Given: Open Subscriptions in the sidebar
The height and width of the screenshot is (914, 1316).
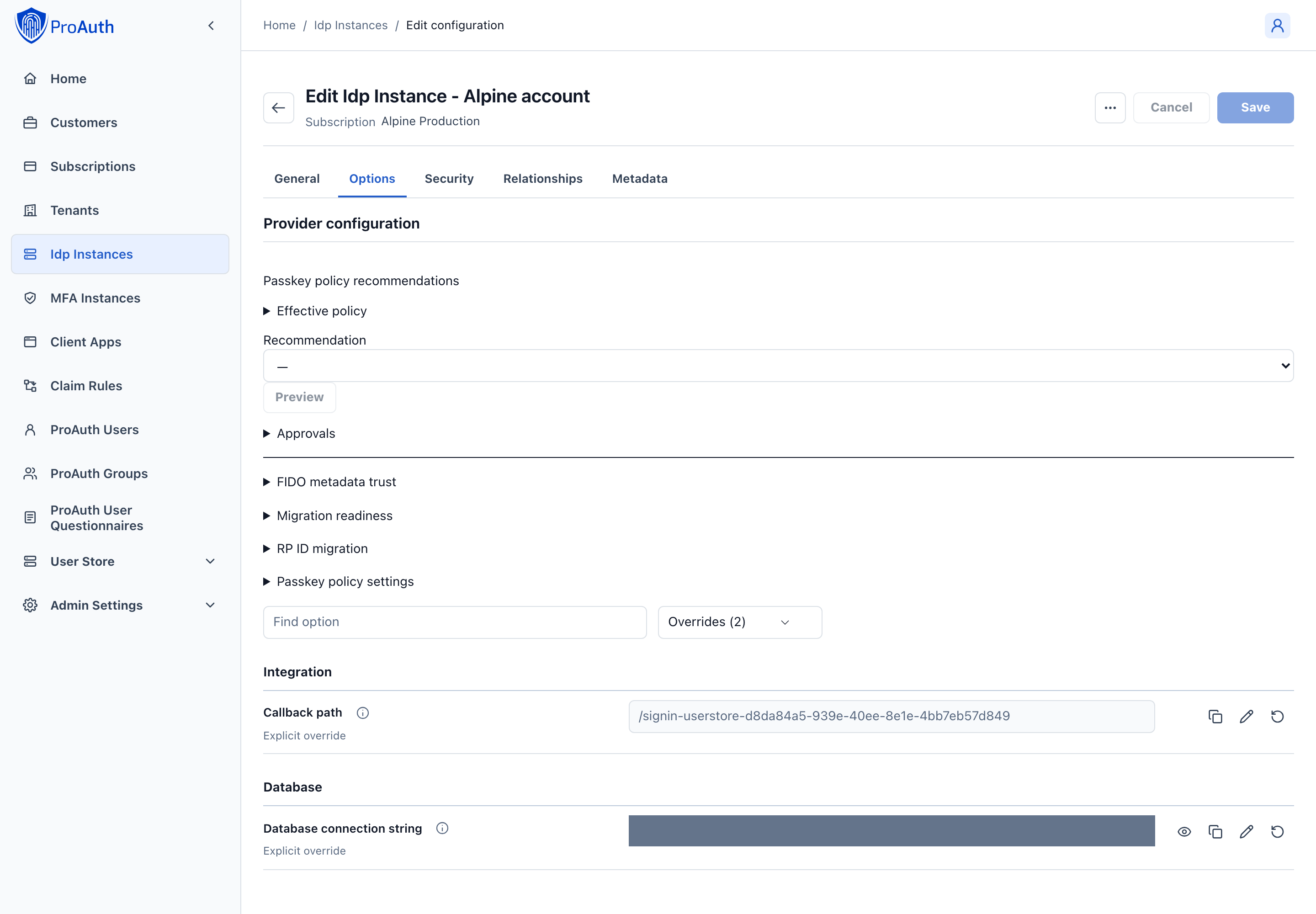Looking at the screenshot, I should (x=120, y=167).
